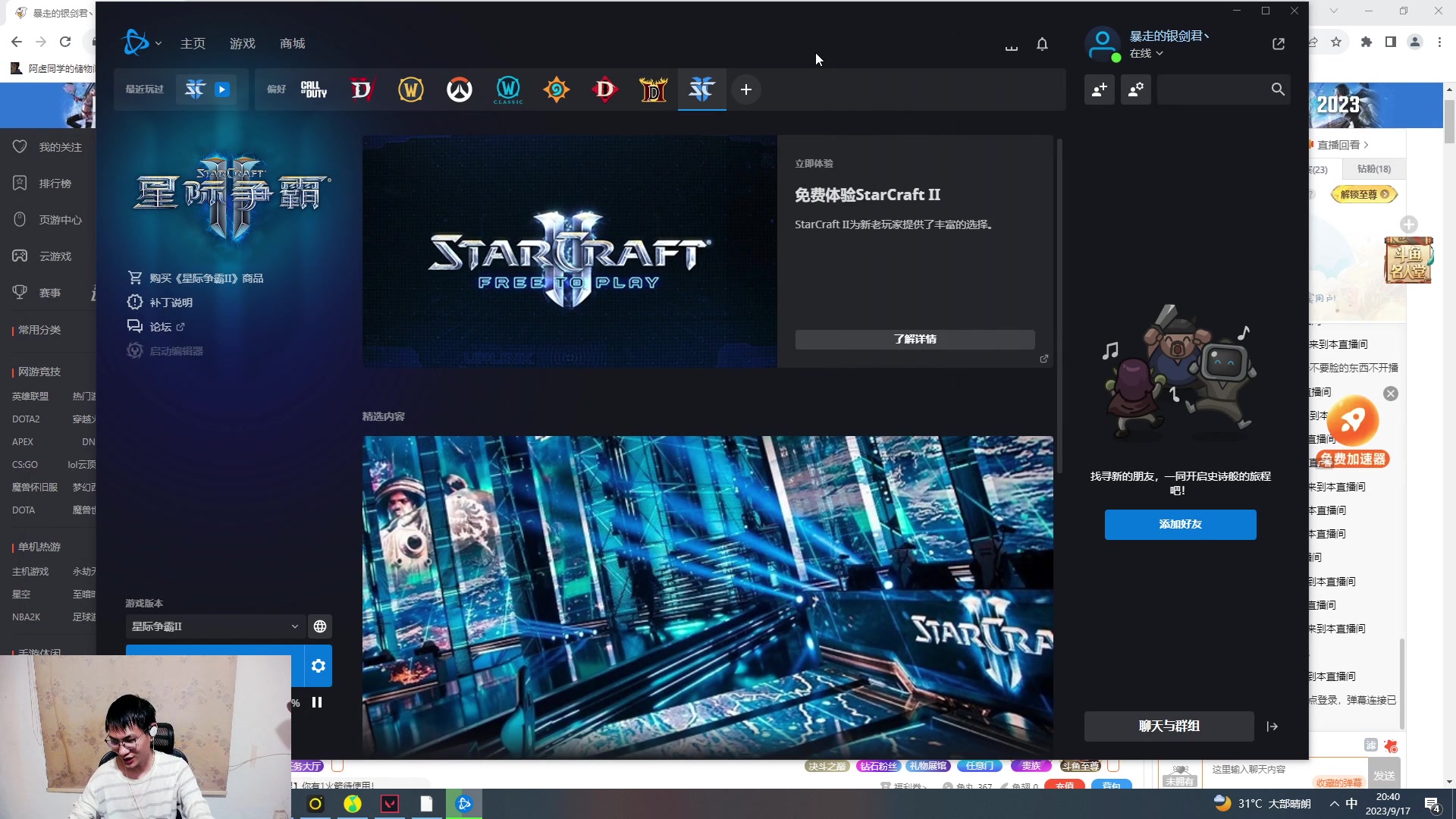Pause the game download progress

317,702
